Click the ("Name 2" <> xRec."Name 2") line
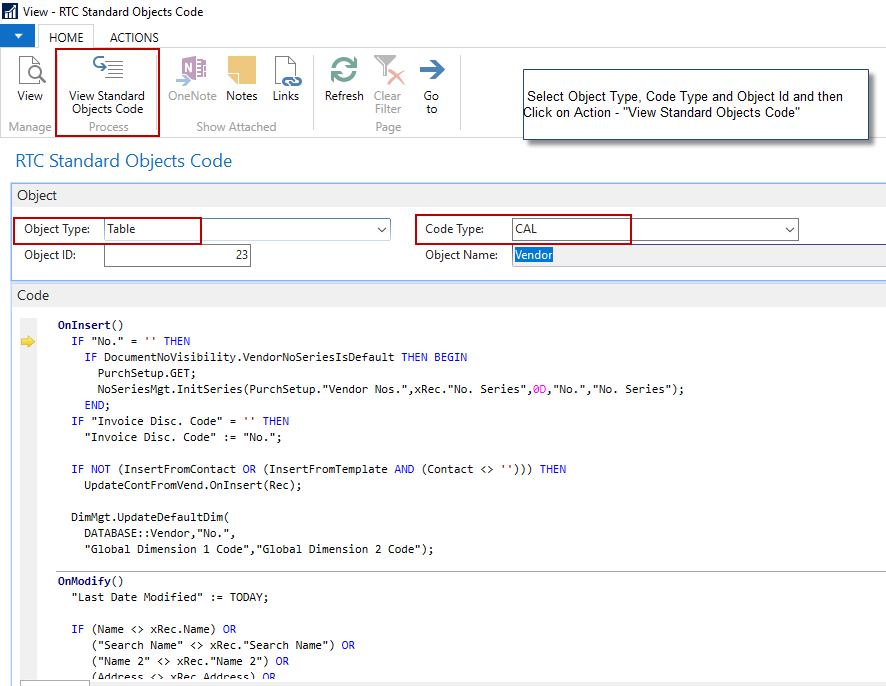The image size is (886, 686). click(190, 661)
